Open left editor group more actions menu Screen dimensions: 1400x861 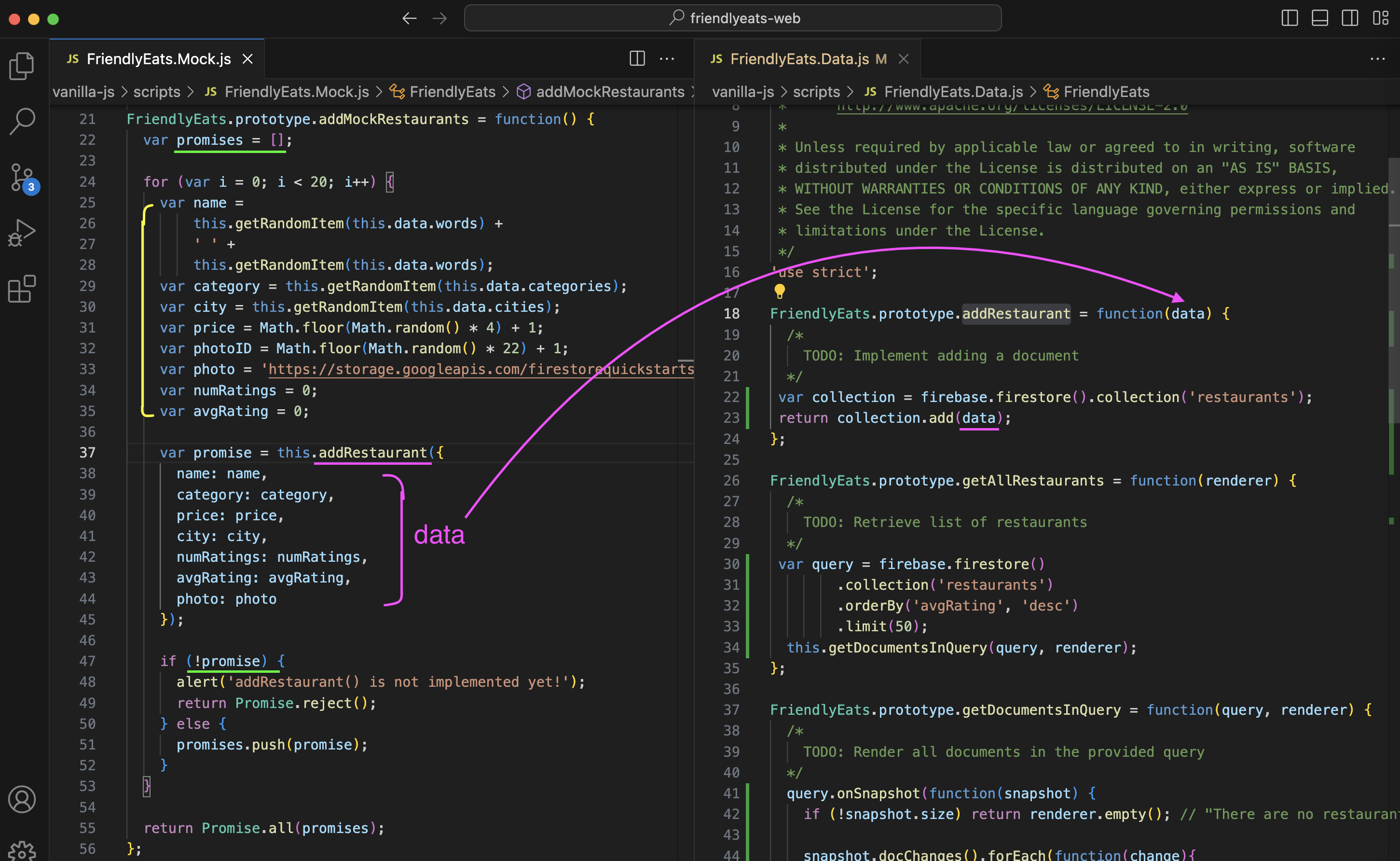pyautogui.click(x=666, y=59)
